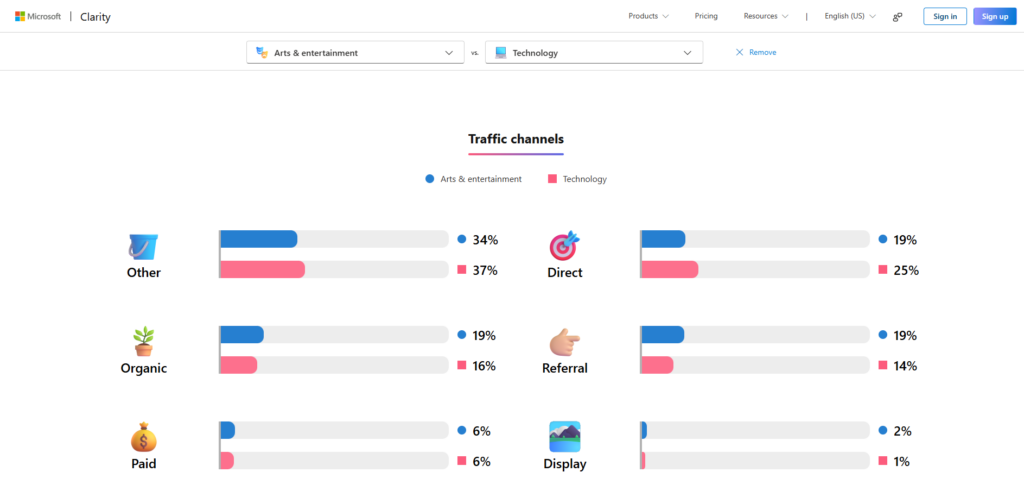Go to the Pricing page
Image resolution: width=1024 pixels, height=491 pixels.
706,16
